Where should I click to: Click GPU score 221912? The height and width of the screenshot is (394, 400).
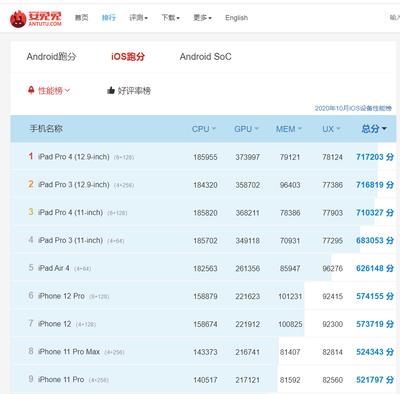[248, 324]
